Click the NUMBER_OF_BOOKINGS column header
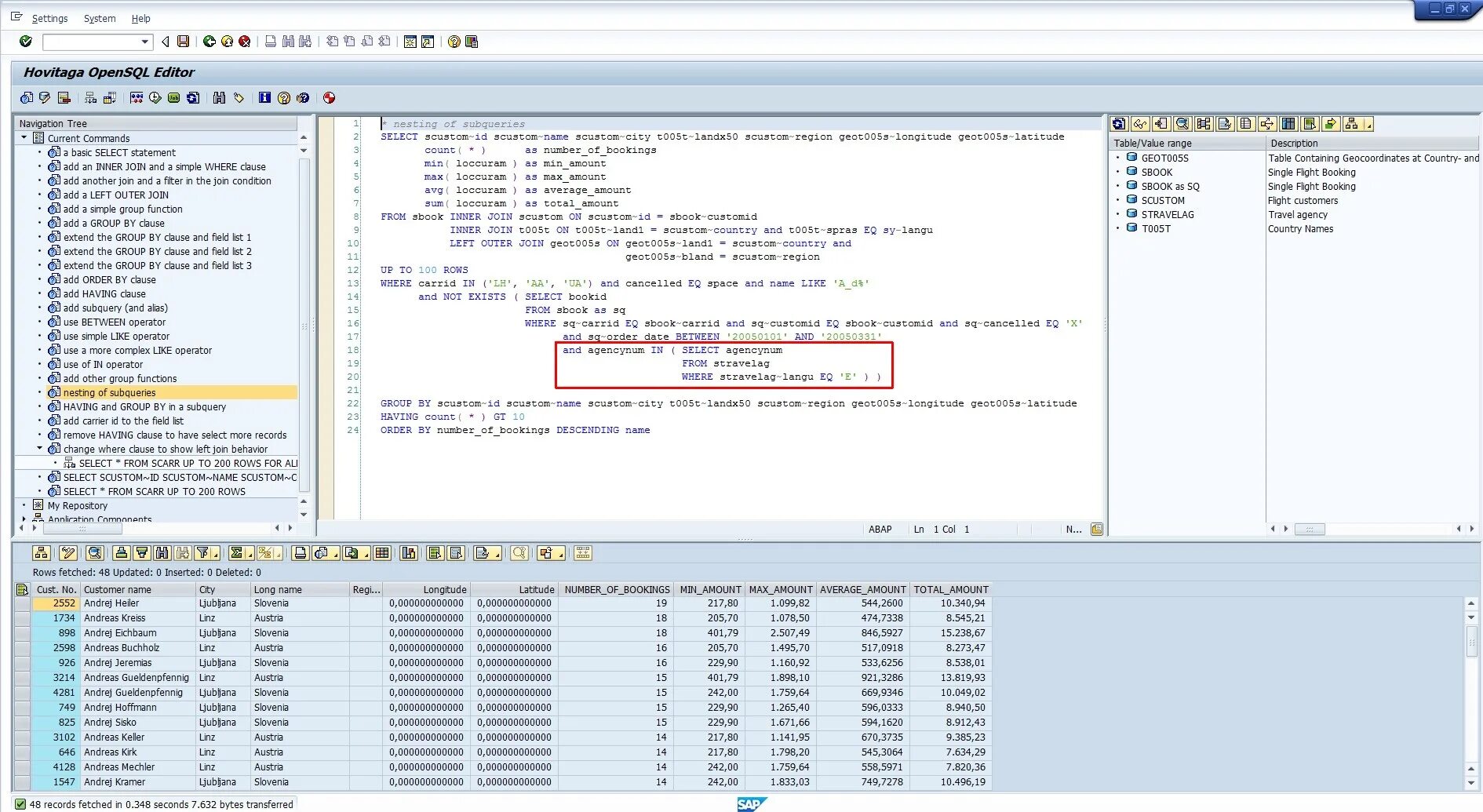 (x=617, y=589)
